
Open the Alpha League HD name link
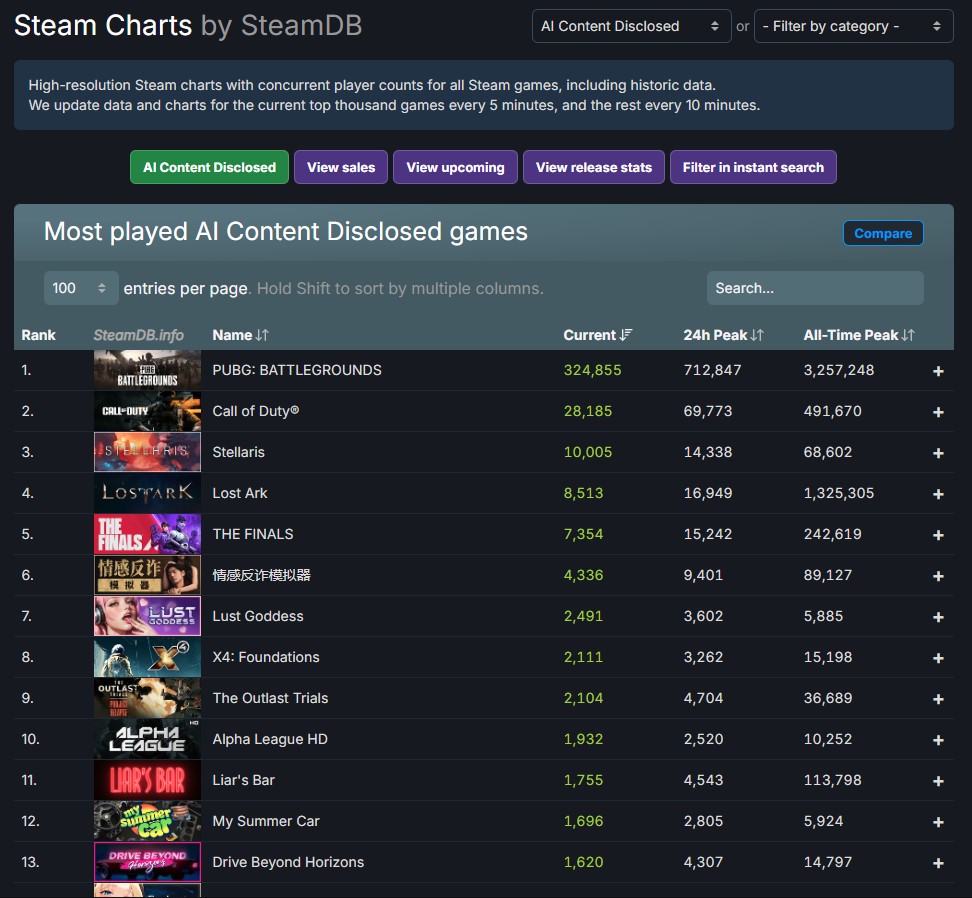[x=270, y=739]
